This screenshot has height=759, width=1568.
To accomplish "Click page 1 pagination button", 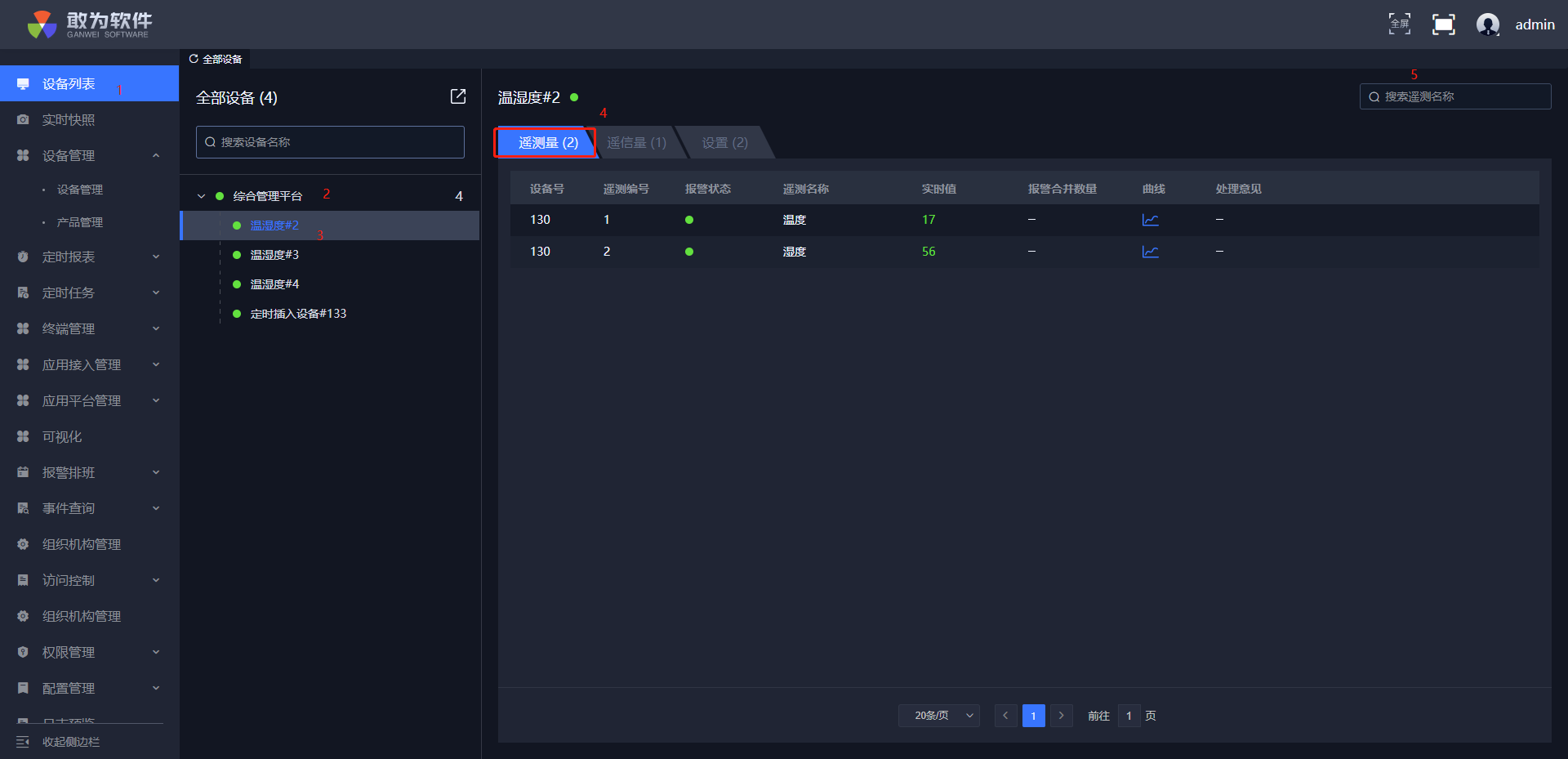I will [x=1033, y=716].
